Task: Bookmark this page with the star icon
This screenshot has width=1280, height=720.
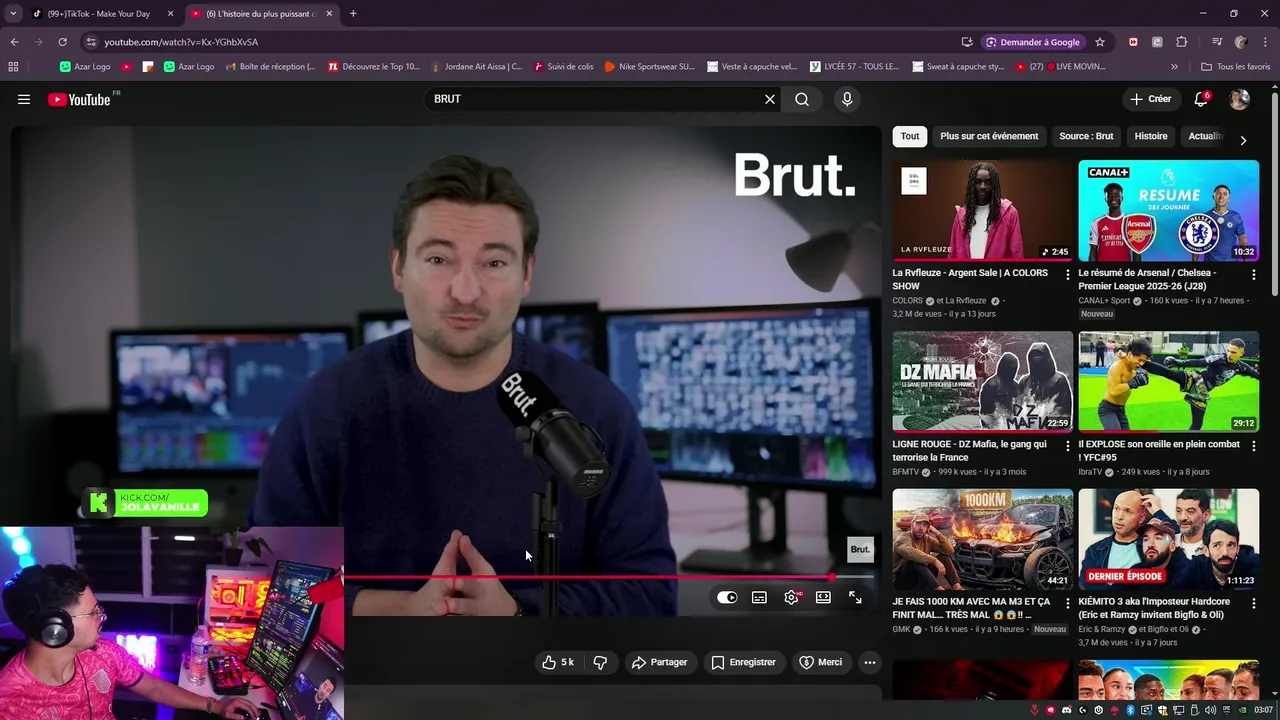Action: pyautogui.click(x=1100, y=42)
